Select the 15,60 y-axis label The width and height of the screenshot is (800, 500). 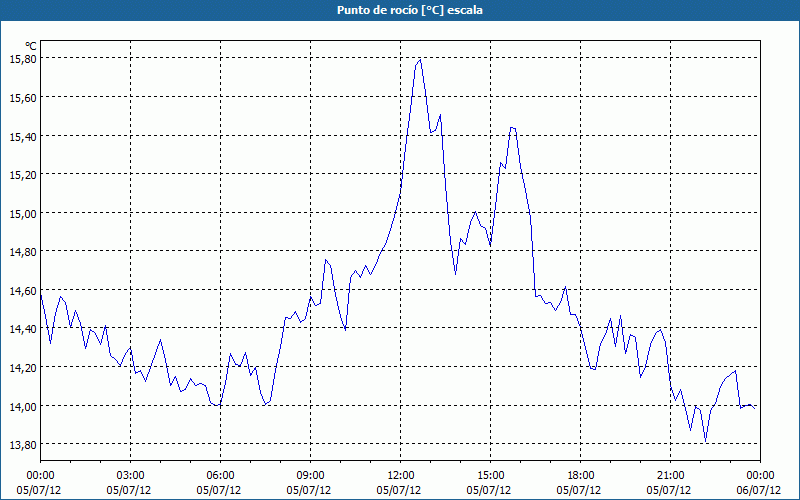(x=23, y=97)
